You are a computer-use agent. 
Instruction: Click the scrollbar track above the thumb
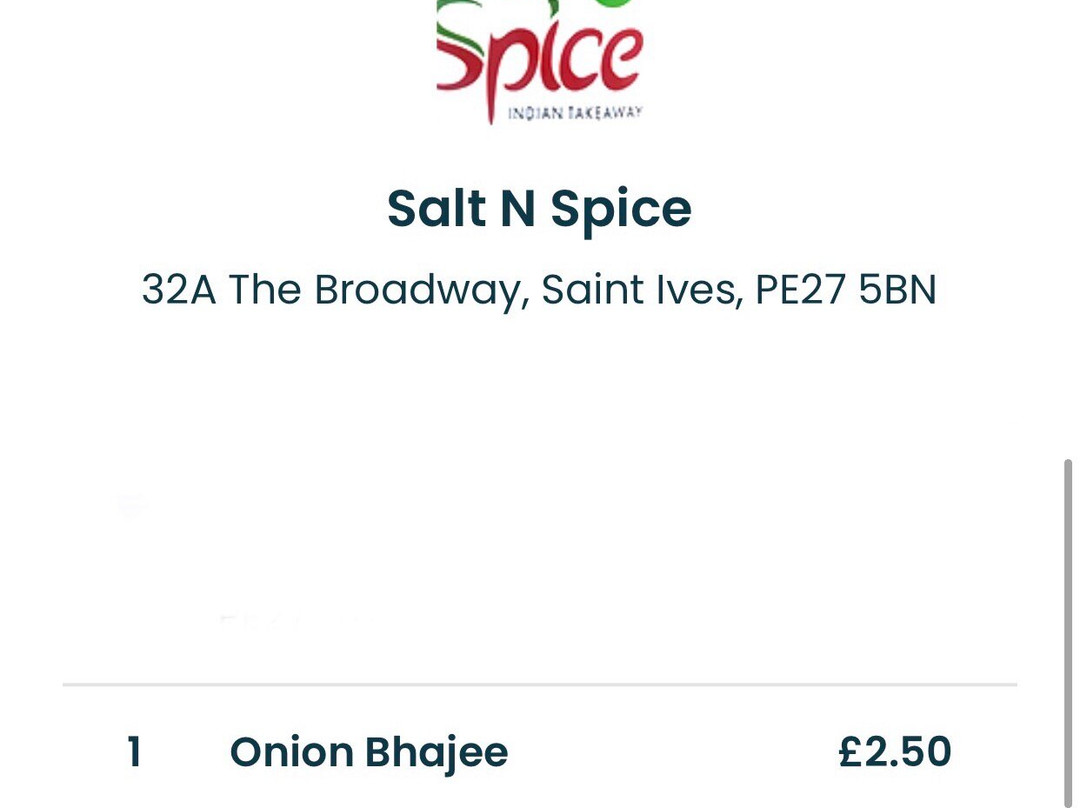pyautogui.click(x=1068, y=227)
